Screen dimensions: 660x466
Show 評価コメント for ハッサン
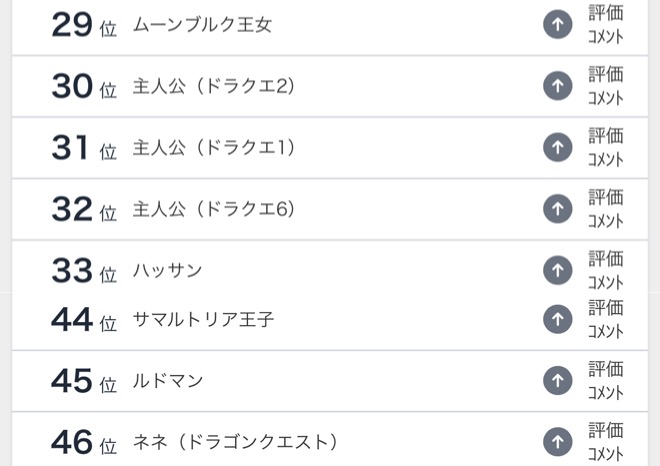point(605,270)
